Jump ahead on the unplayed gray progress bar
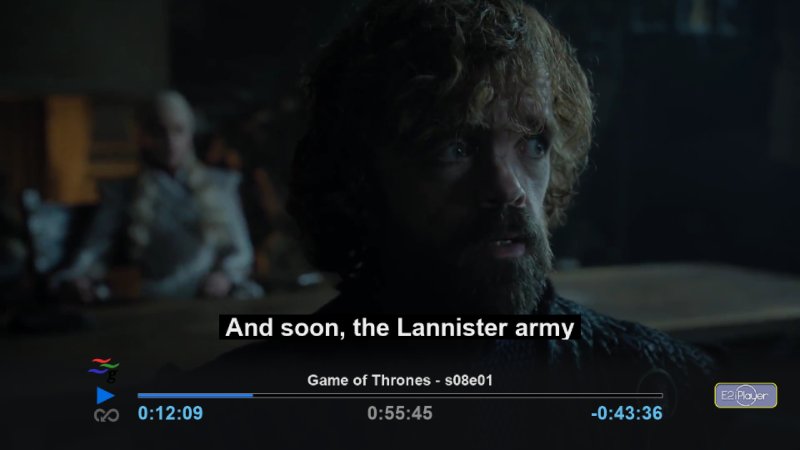Viewport: 800px width, 450px height. (x=458, y=395)
